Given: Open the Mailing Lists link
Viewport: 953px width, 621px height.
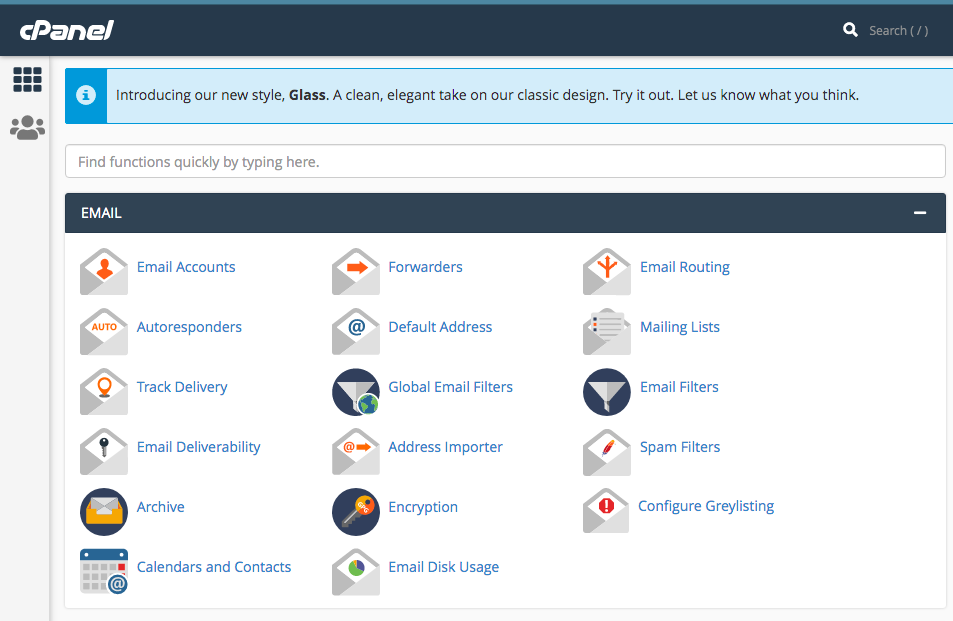Looking at the screenshot, I should click(x=679, y=327).
